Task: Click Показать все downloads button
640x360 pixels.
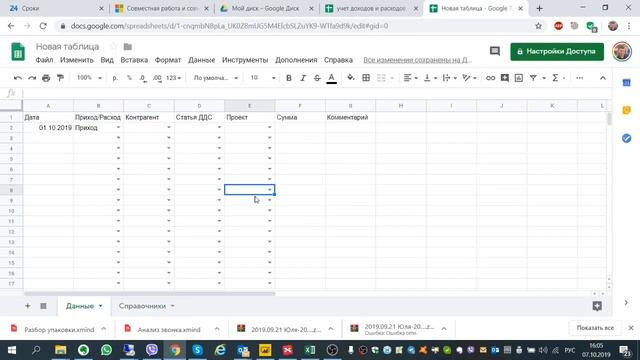Action: click(595, 328)
